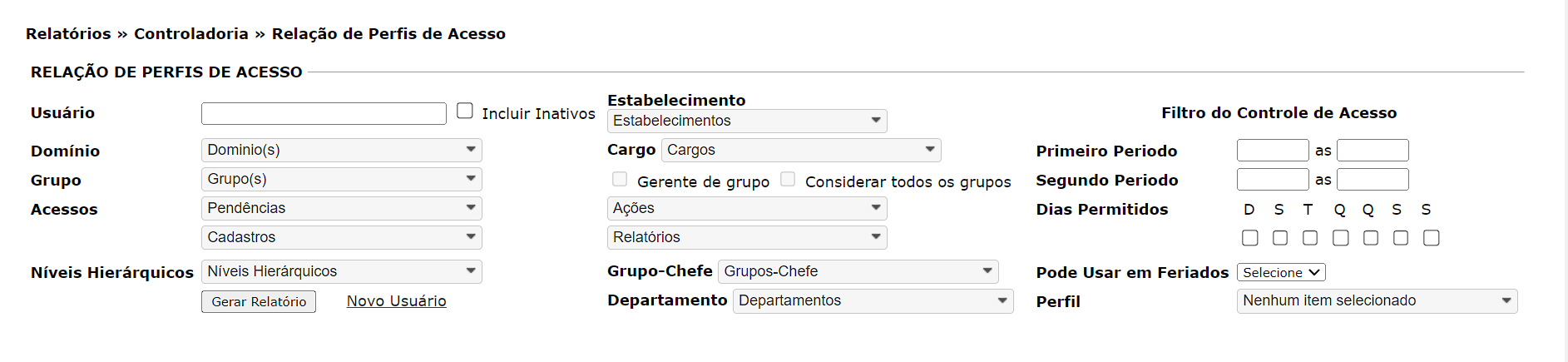Open the Estabelecimentos dropdown
The height and width of the screenshot is (362, 1568).
click(746, 121)
